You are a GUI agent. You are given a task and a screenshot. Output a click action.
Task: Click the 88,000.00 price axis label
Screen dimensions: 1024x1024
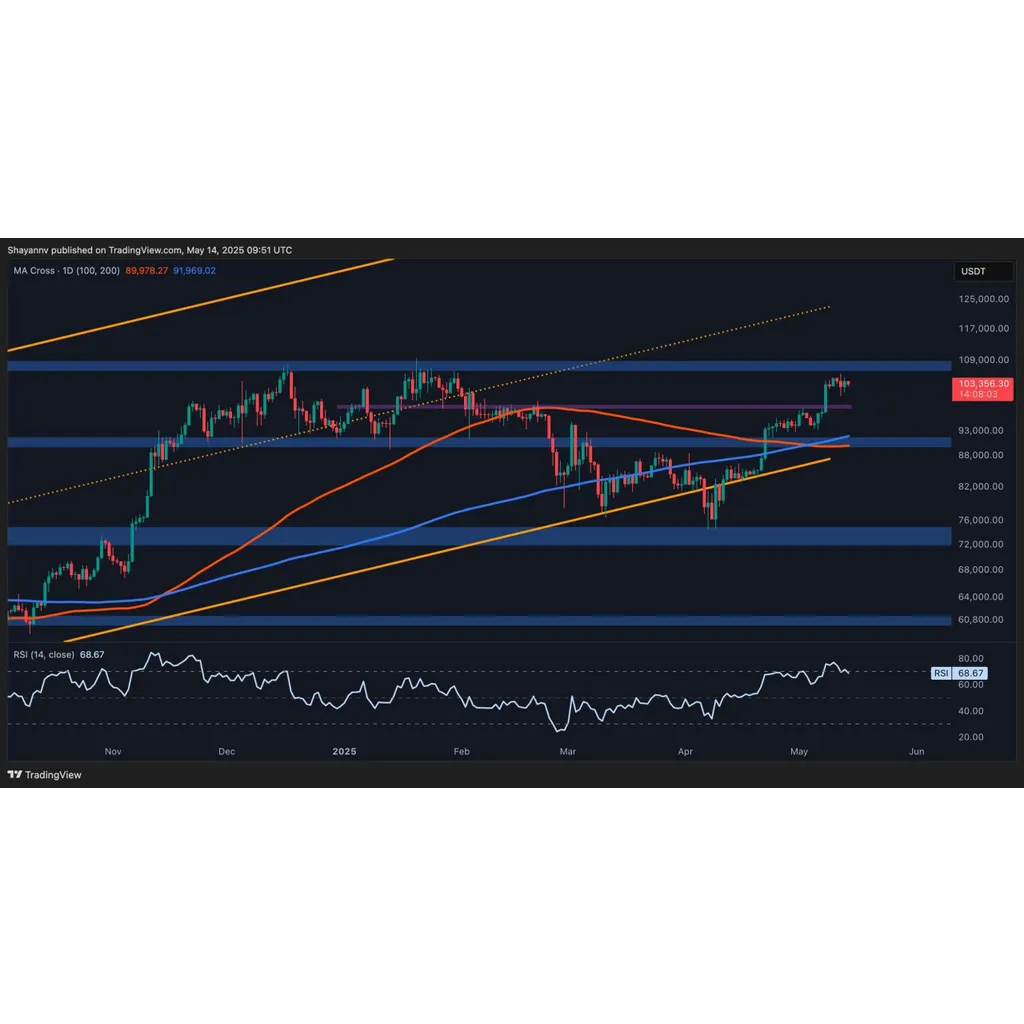[981, 455]
